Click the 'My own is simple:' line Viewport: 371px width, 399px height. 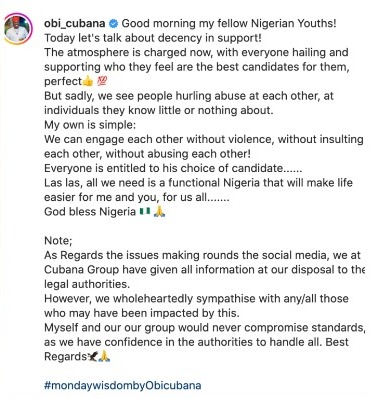90,125
